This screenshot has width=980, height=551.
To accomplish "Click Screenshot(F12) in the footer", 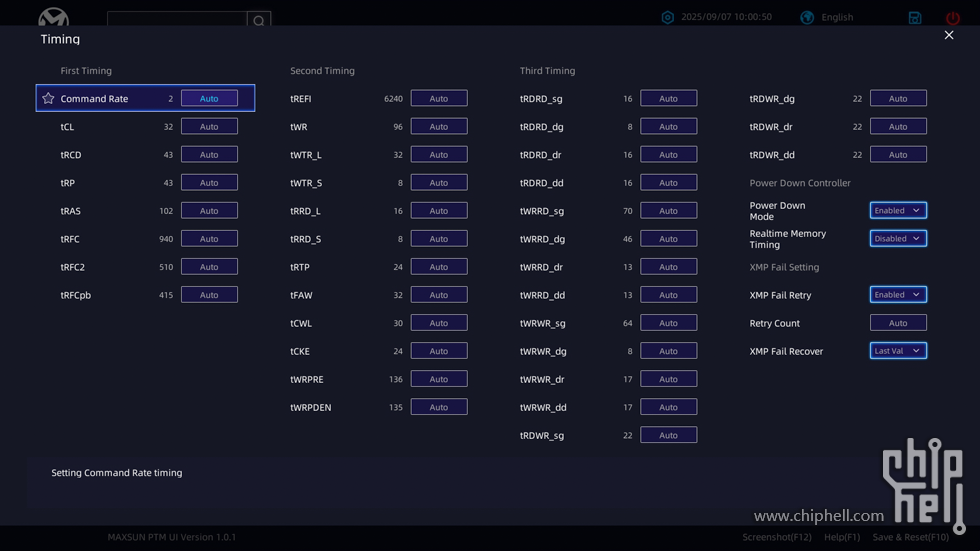I will tap(777, 537).
